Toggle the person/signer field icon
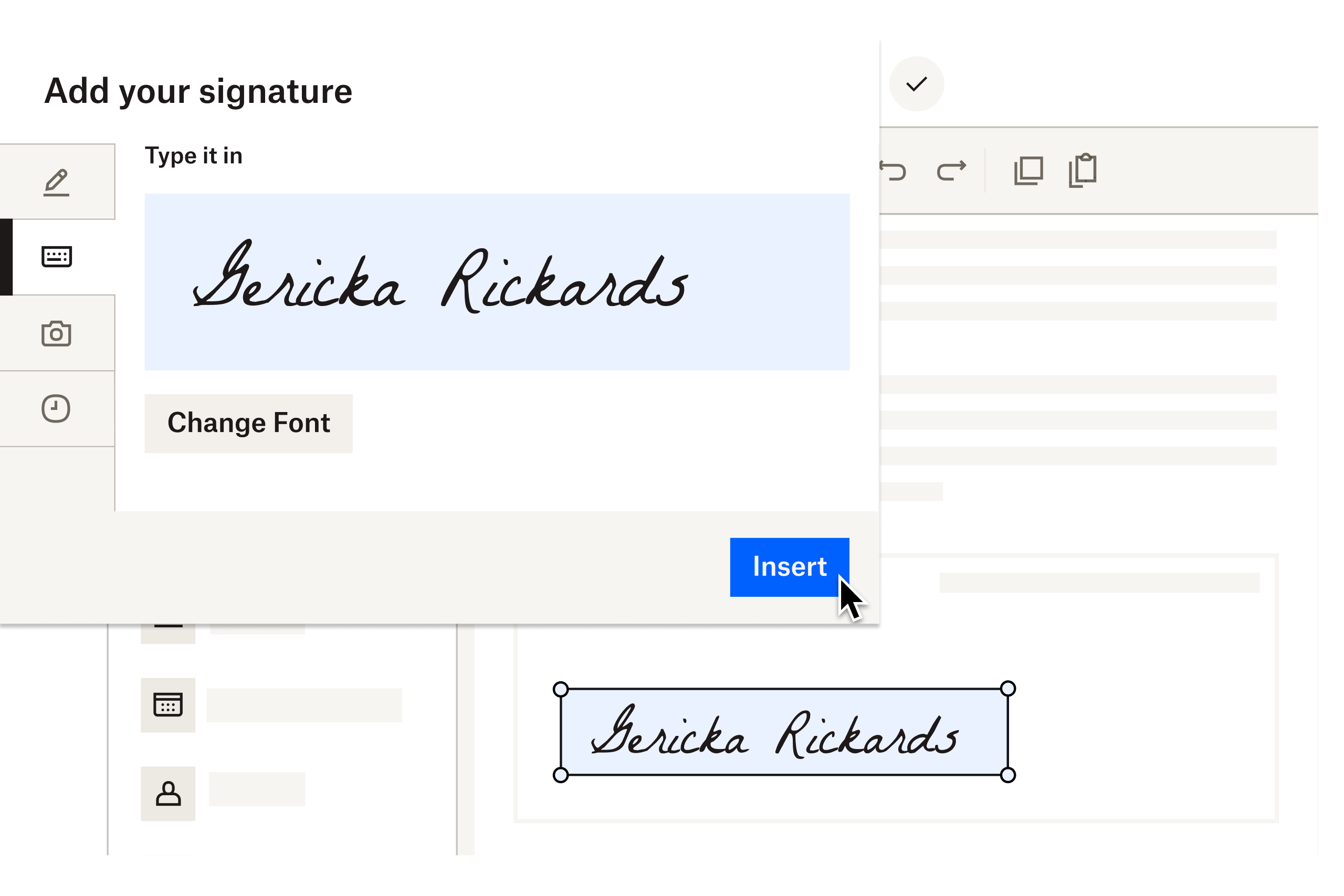 tap(168, 794)
